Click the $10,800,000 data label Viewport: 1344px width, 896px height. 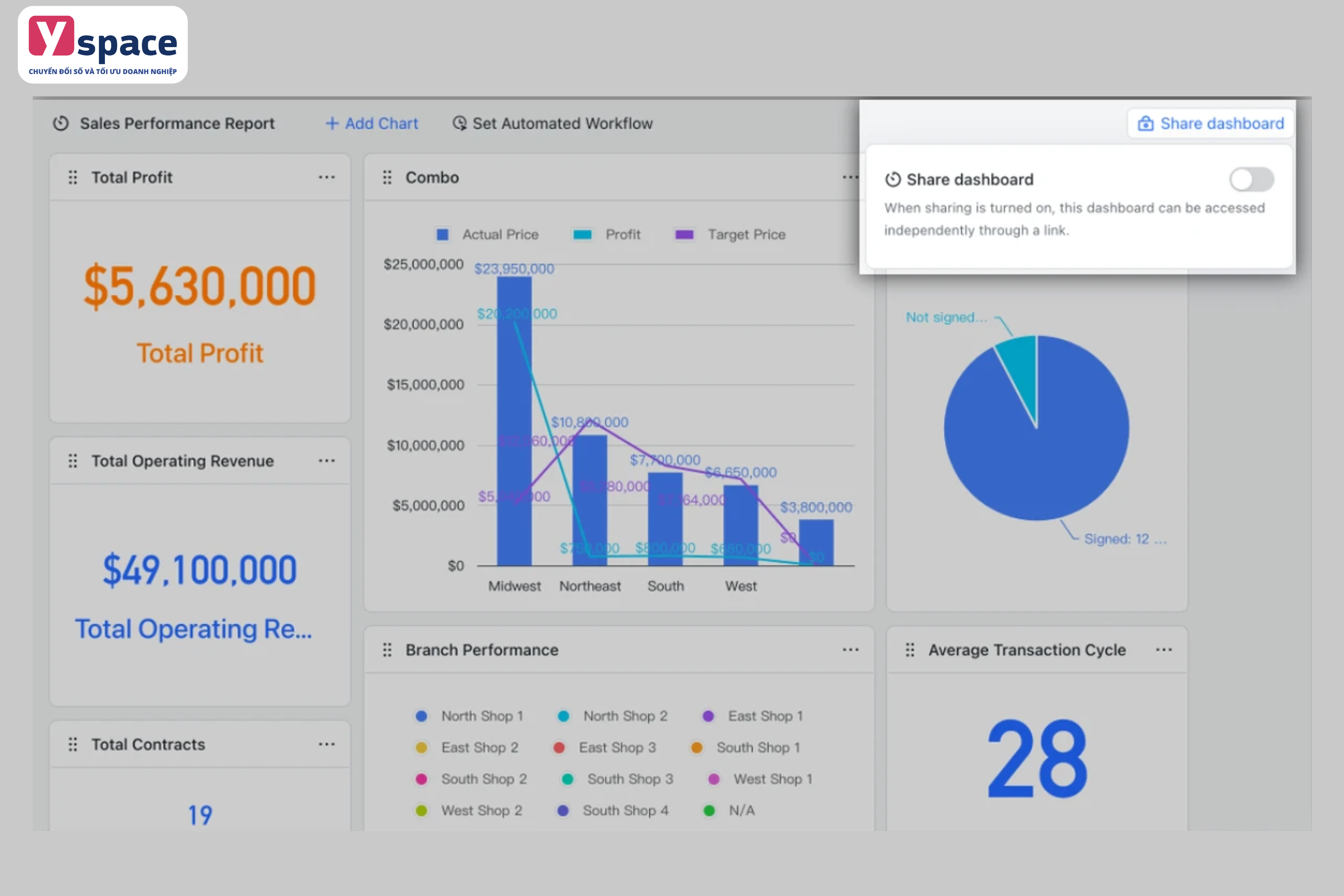(589, 422)
